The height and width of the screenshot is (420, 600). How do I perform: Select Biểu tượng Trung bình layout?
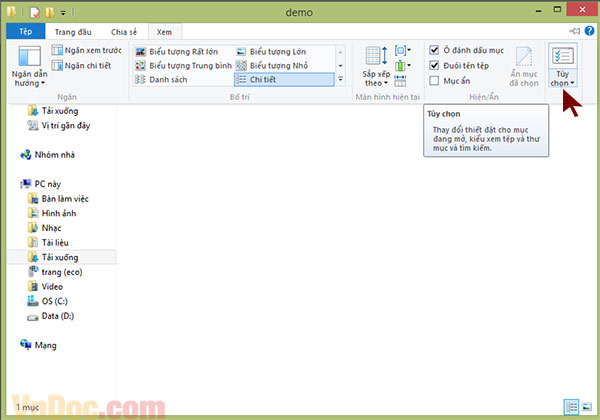(x=184, y=65)
